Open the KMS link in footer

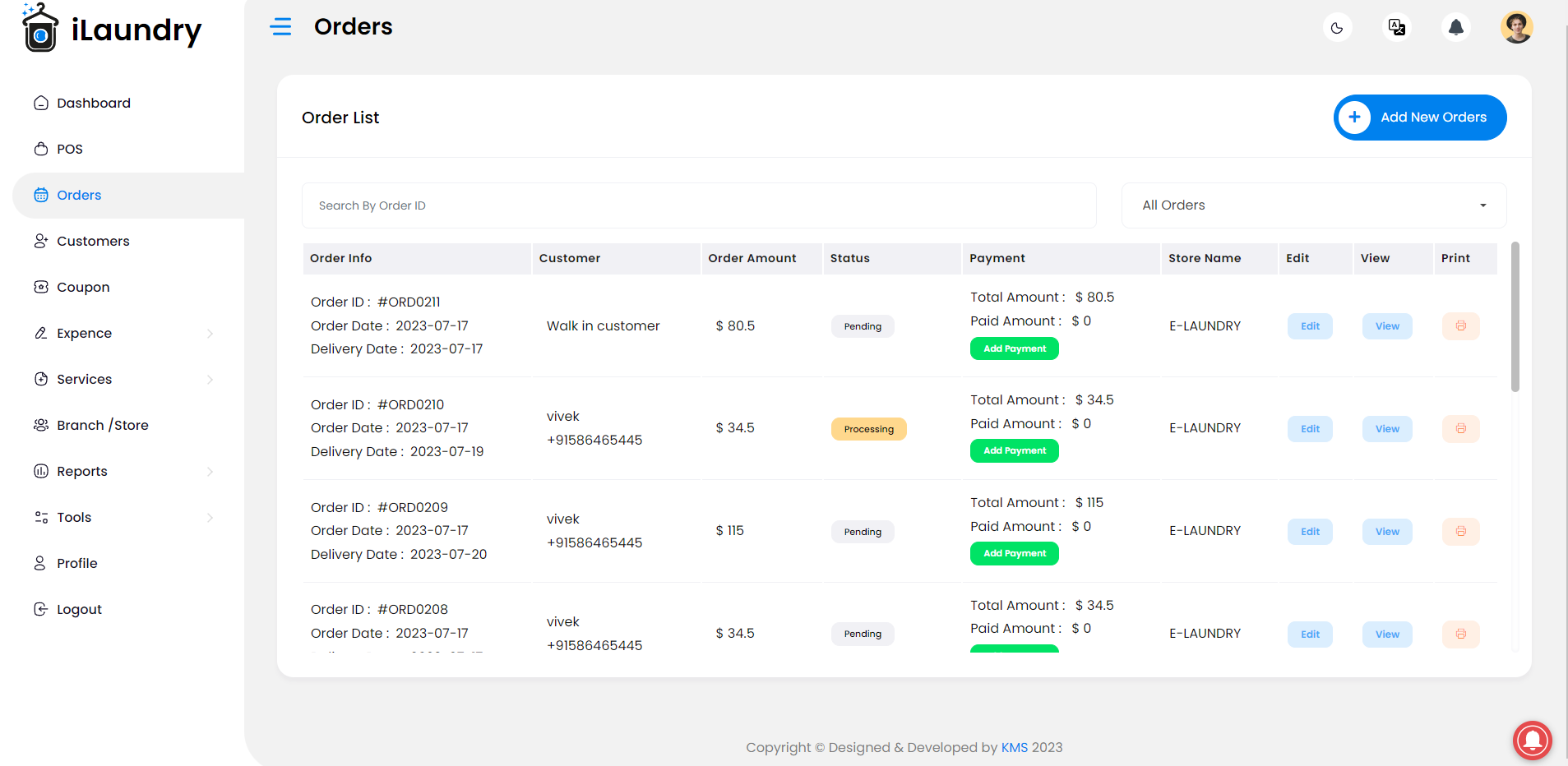click(x=1014, y=747)
